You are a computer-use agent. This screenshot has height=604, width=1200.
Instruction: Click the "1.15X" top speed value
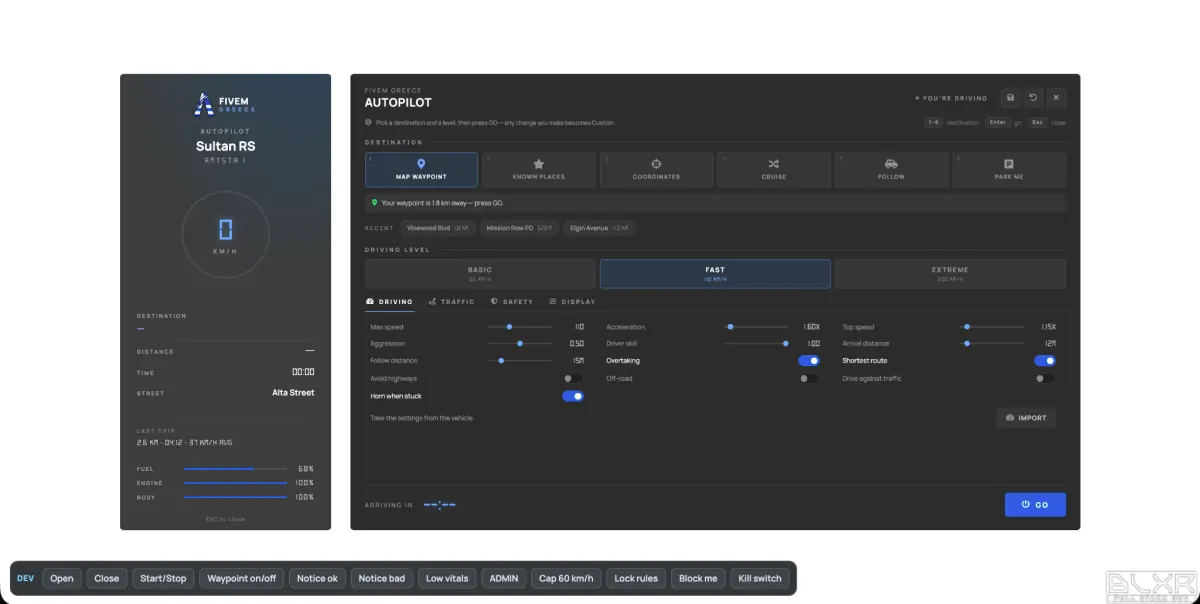coord(1048,327)
